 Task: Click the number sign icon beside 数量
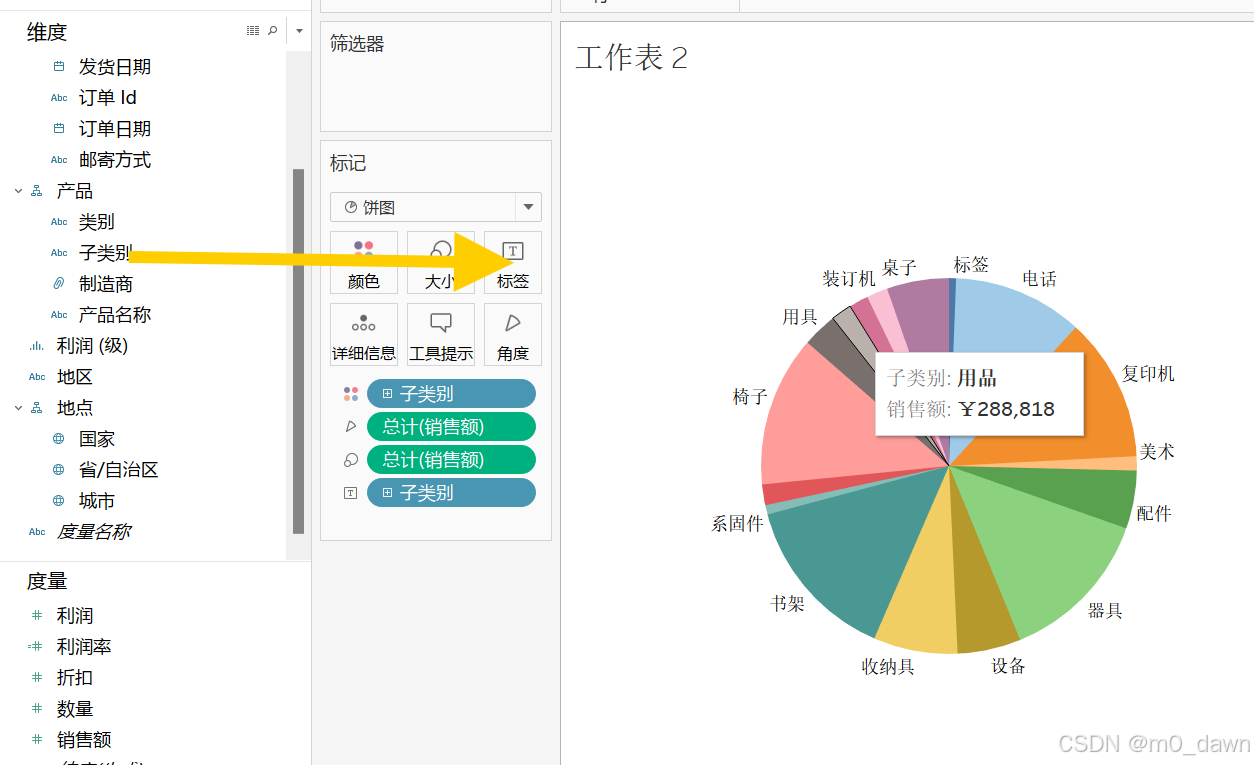(x=37, y=709)
